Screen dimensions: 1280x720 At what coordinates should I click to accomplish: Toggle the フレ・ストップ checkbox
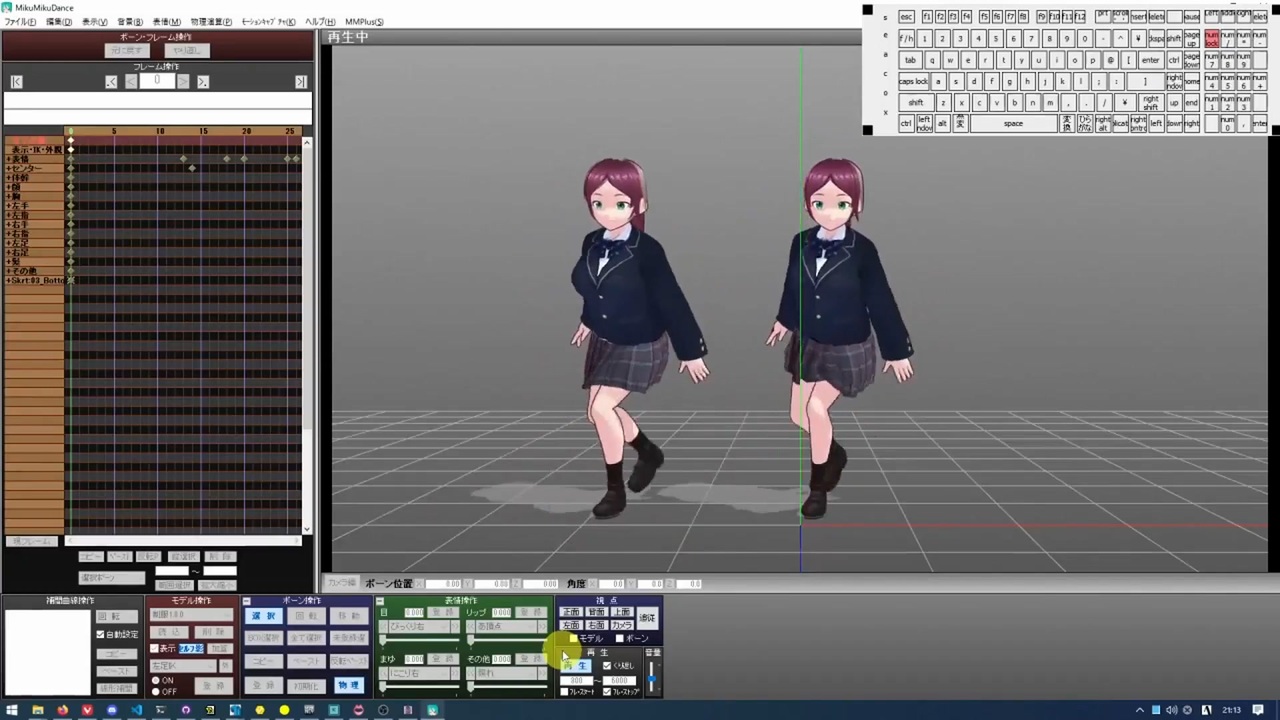(607, 692)
